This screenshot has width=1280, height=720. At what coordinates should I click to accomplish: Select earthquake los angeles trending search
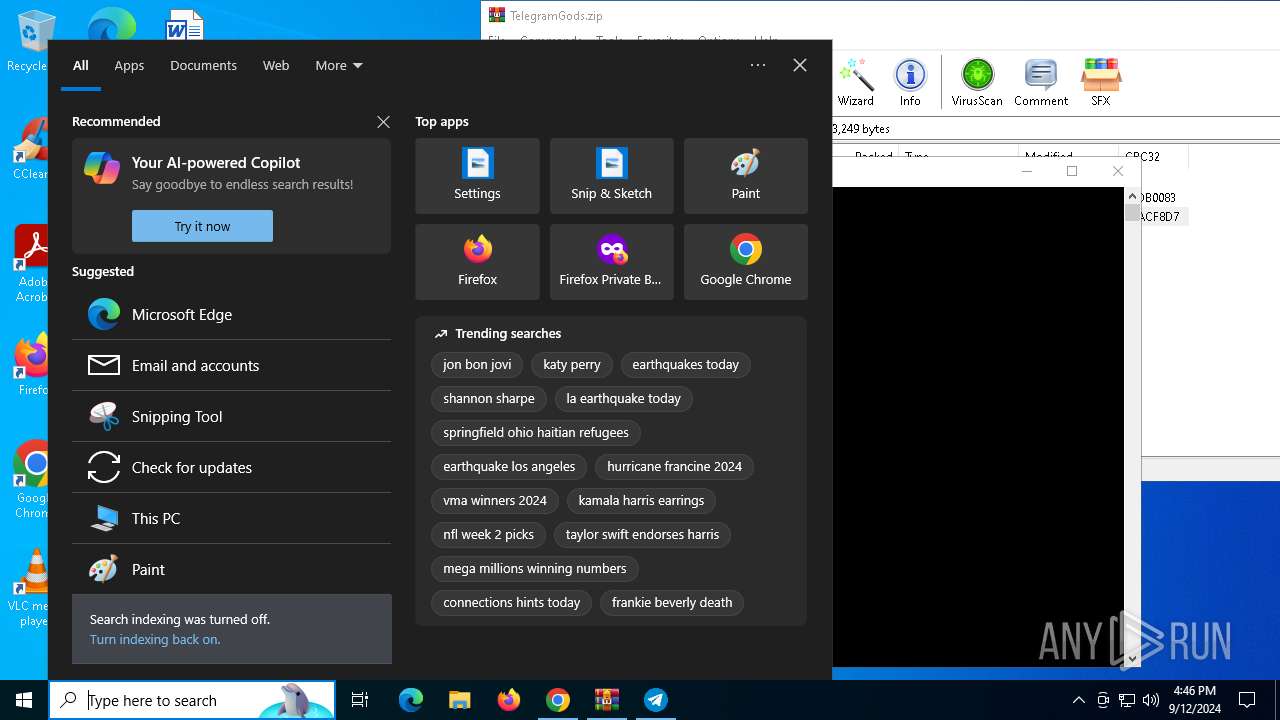point(509,467)
